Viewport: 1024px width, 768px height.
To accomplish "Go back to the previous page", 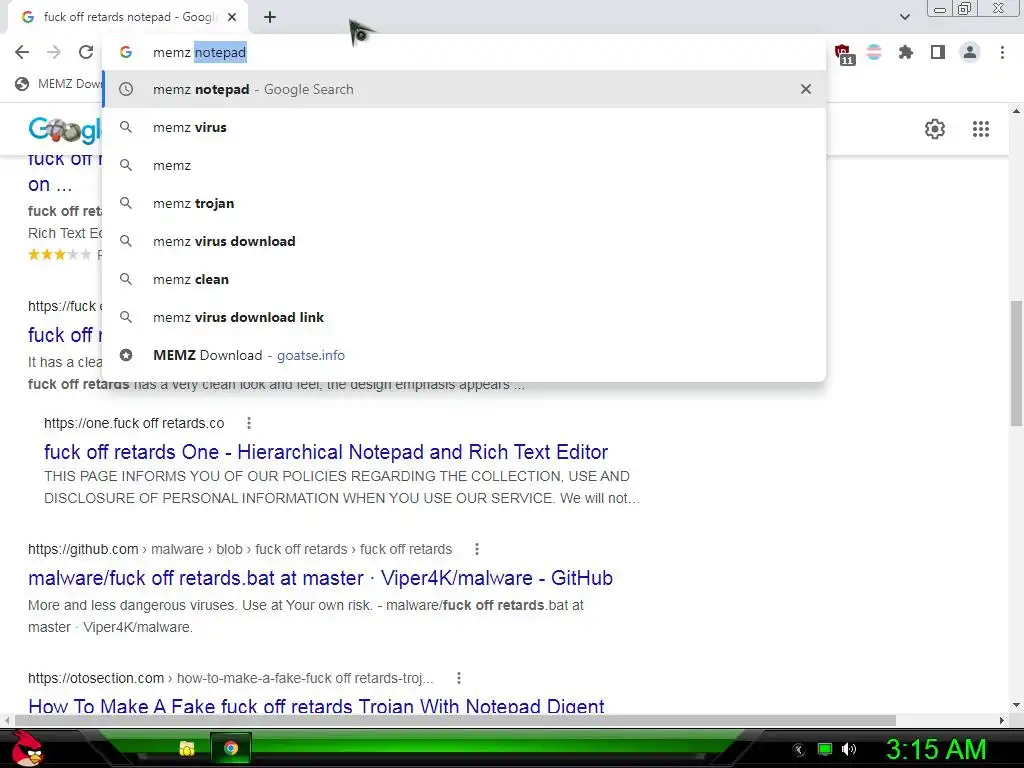I will click(22, 52).
